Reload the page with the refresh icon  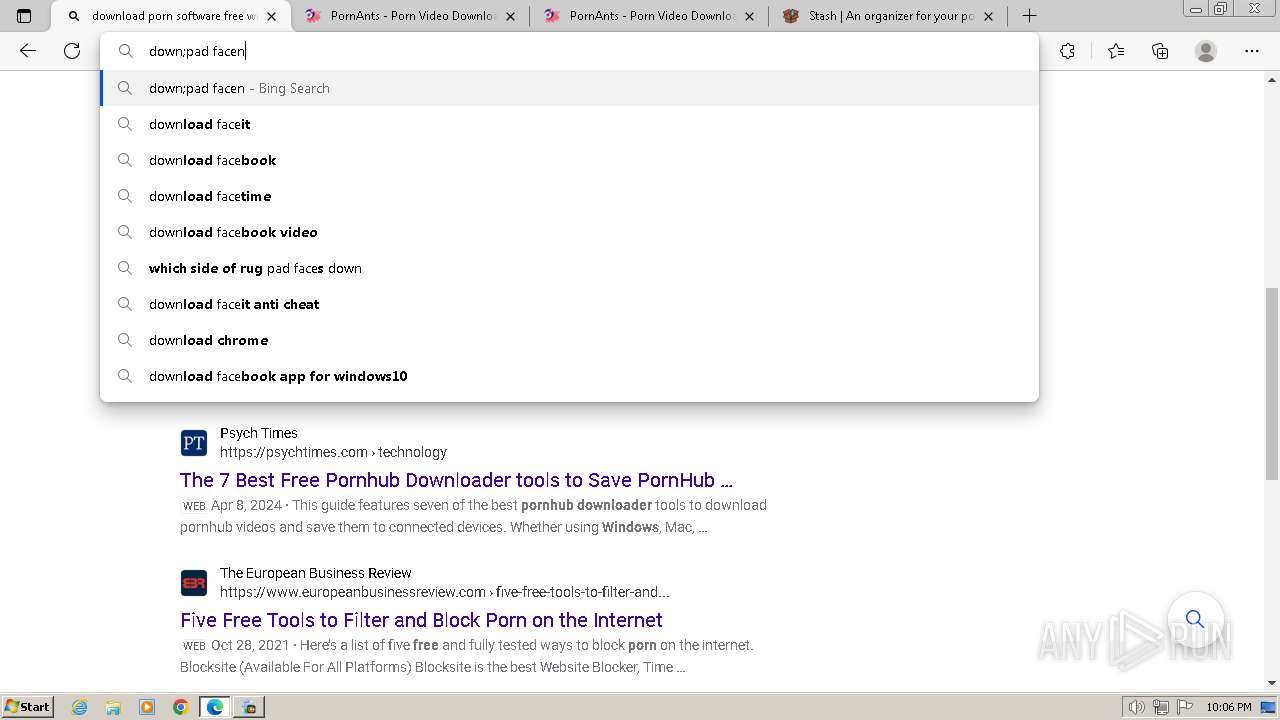[x=72, y=51]
